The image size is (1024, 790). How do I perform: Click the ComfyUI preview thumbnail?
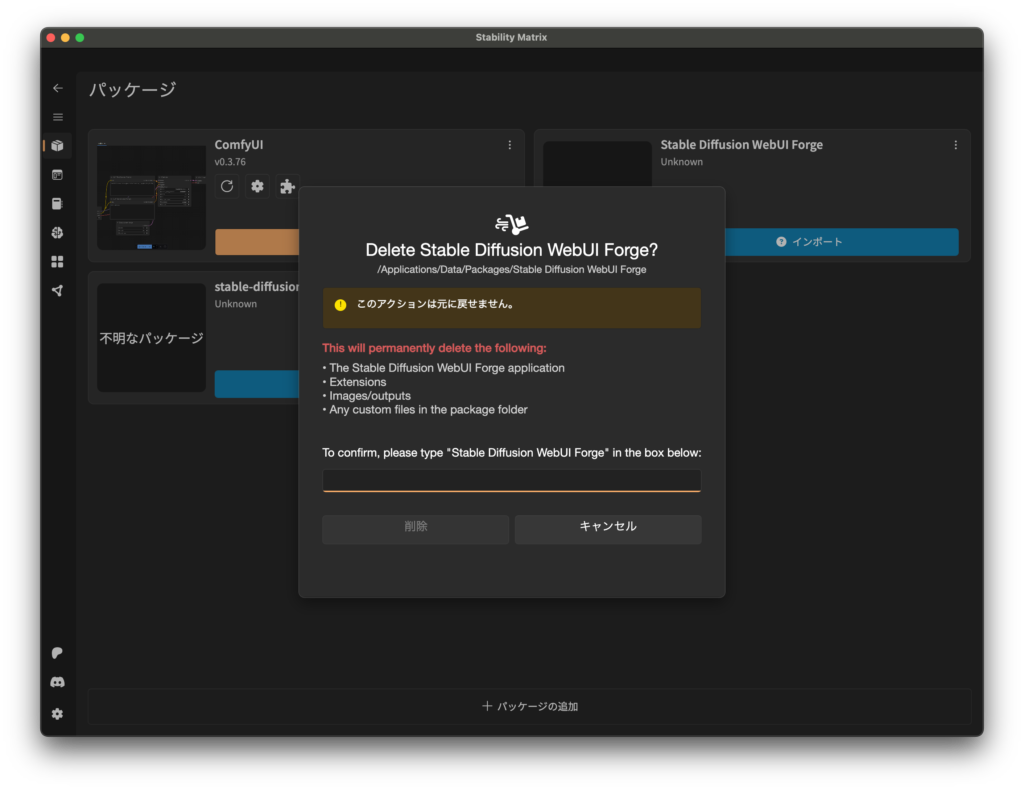coord(151,197)
